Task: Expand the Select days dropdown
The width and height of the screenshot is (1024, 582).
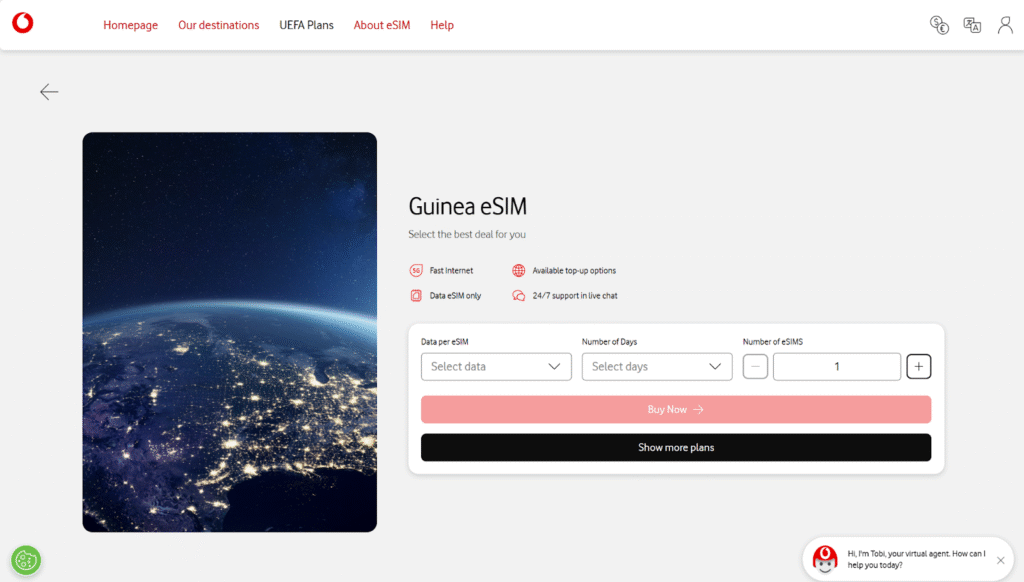Action: (656, 367)
